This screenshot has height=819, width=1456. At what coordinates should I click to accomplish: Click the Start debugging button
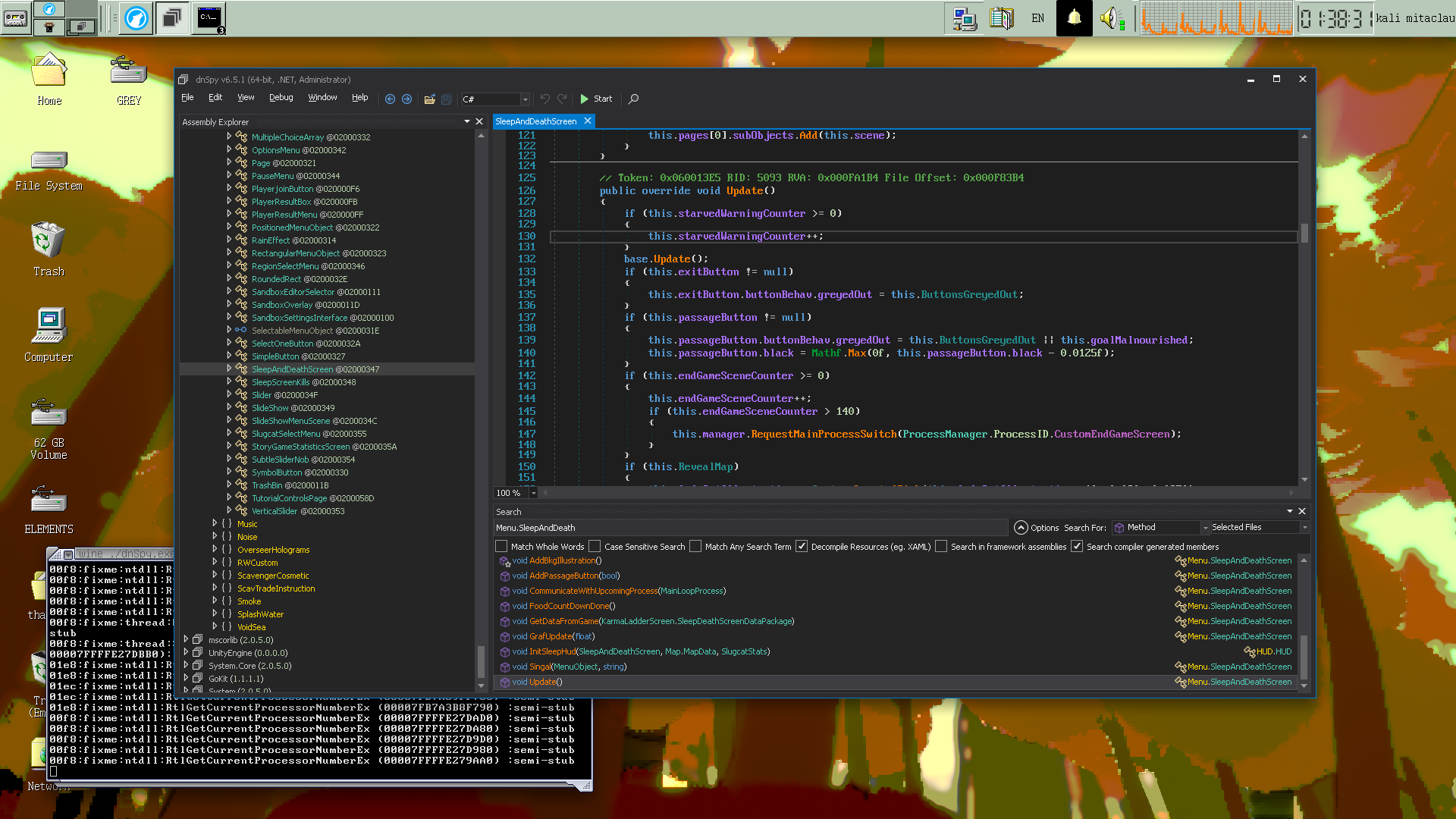coord(596,99)
